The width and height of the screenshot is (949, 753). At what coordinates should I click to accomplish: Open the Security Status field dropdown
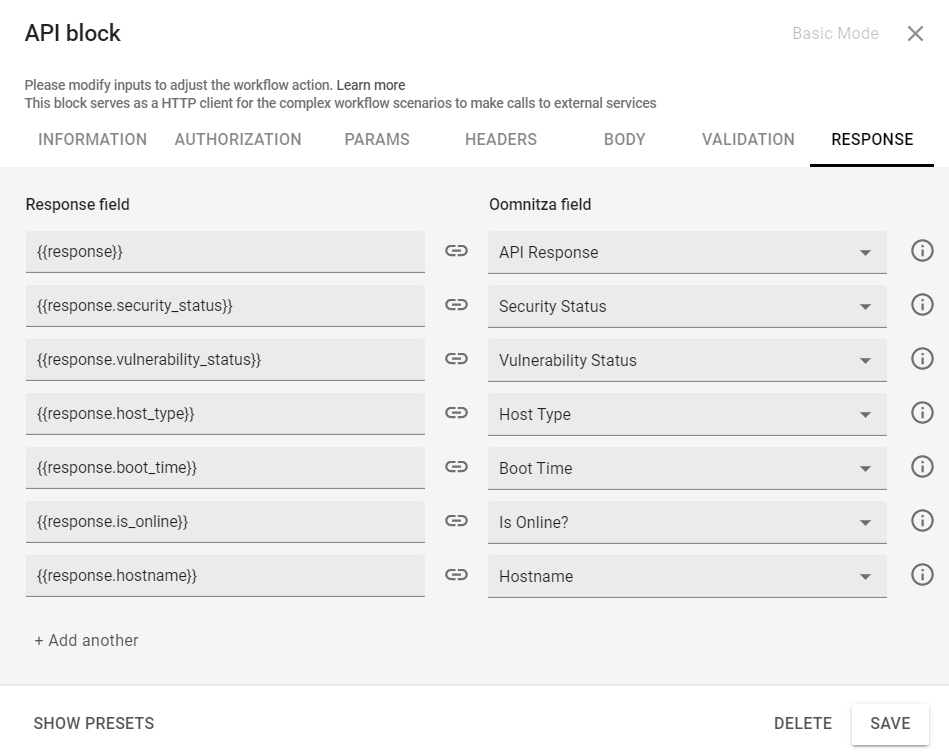(x=687, y=306)
